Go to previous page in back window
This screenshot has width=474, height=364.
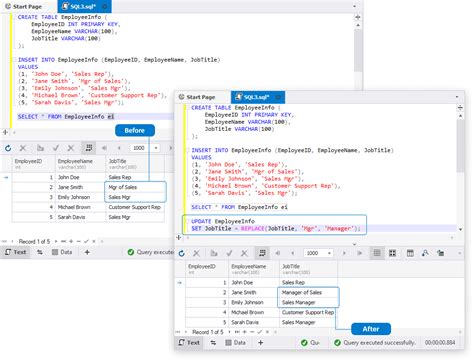(x=119, y=148)
